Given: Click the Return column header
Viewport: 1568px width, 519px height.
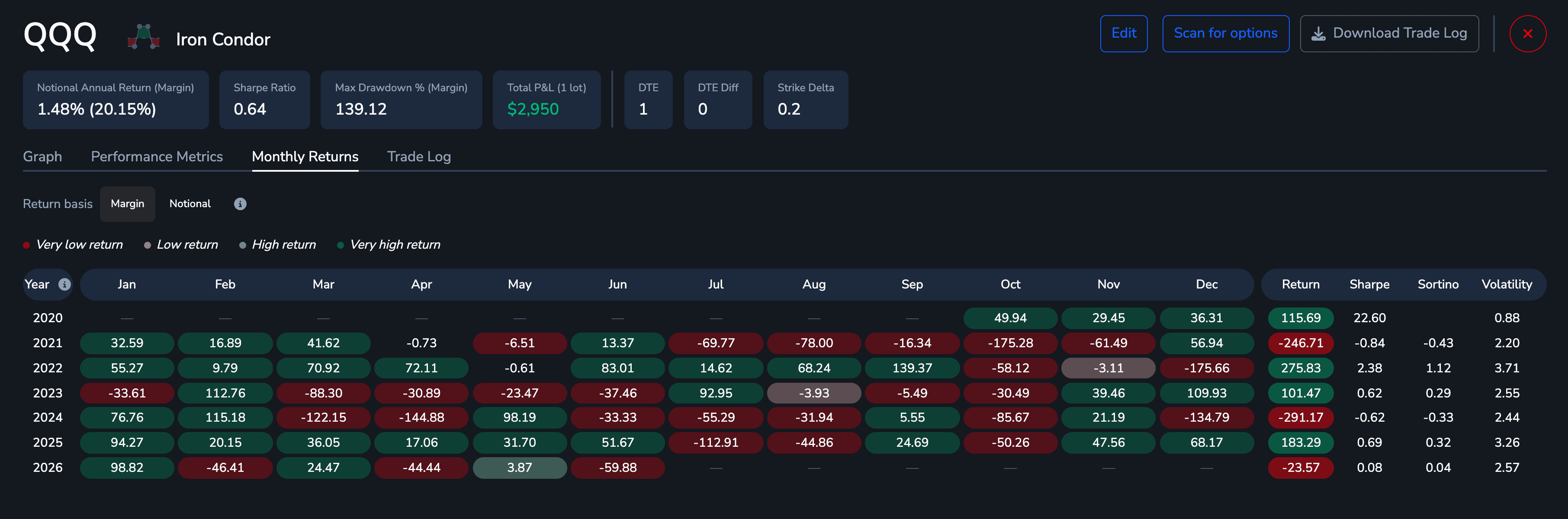Looking at the screenshot, I should point(1301,284).
